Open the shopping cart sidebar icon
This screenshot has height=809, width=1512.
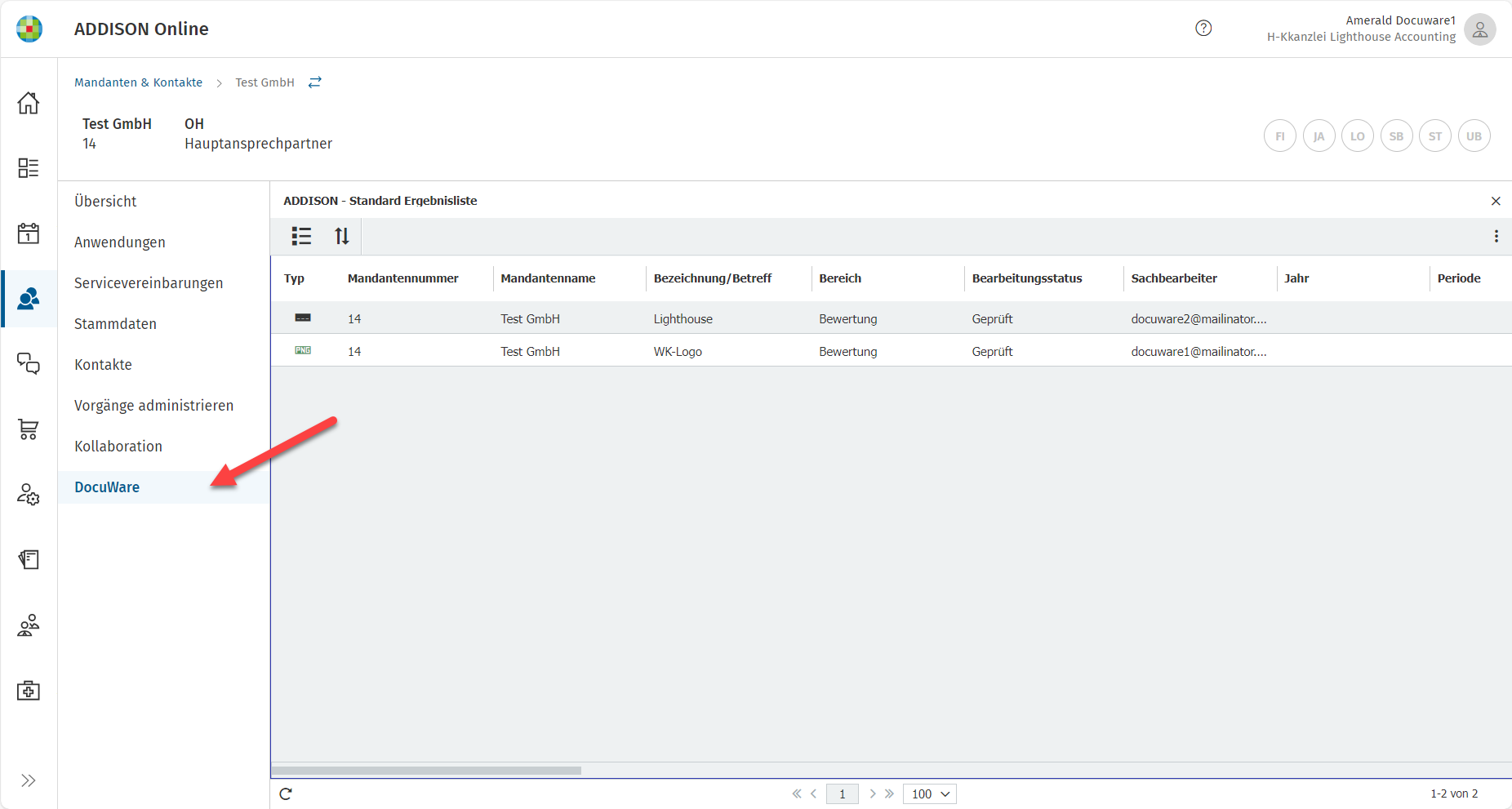(29, 429)
